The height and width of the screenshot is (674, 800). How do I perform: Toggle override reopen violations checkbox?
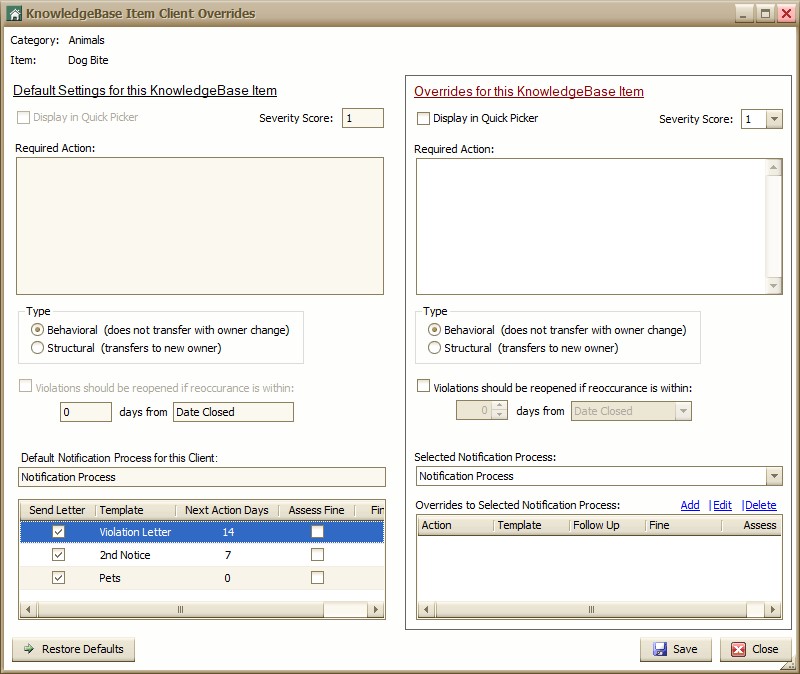[423, 386]
